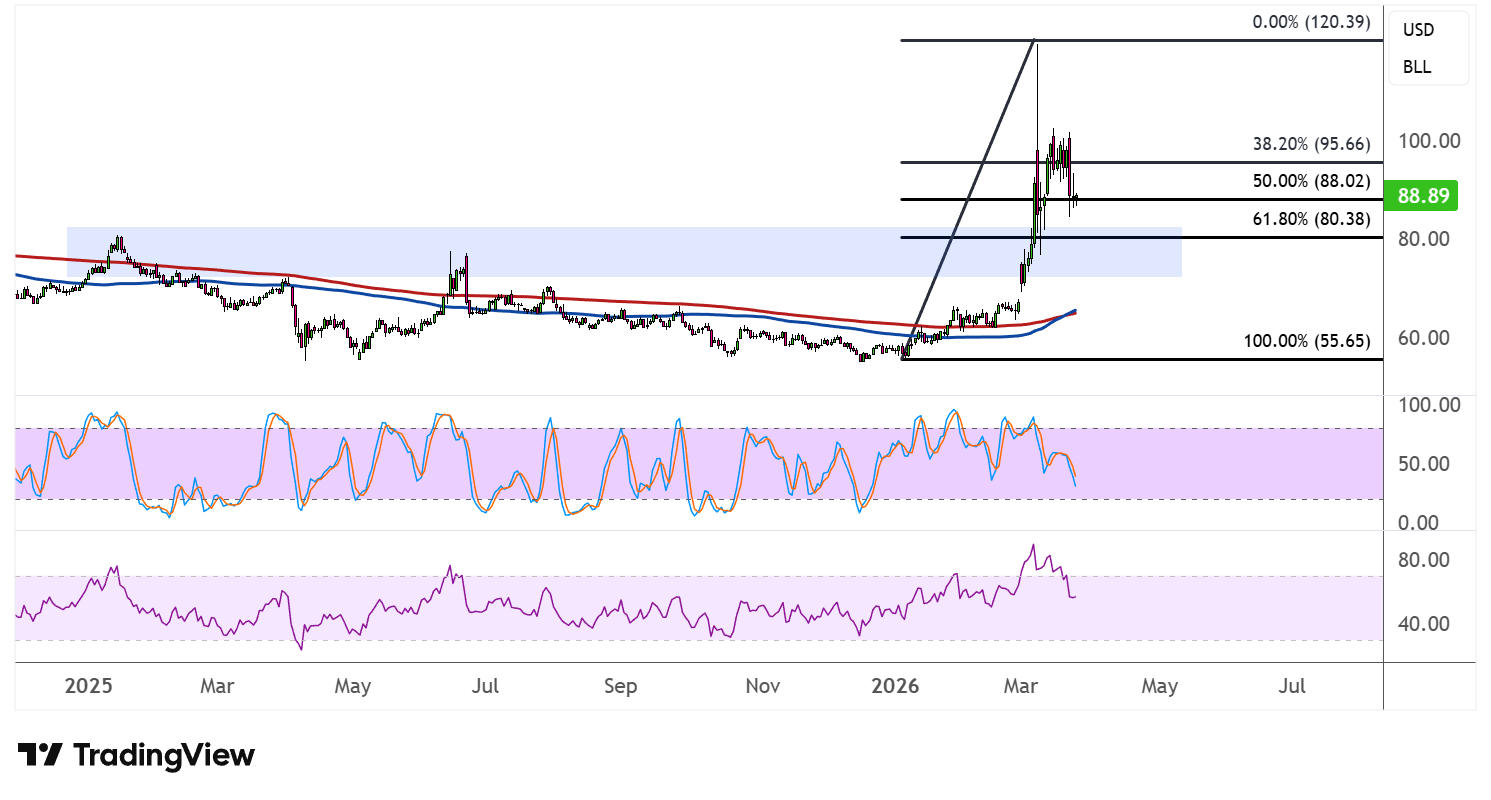This screenshot has height=800, width=1491.
Task: Select the 2025 label on the time axis
Action: point(89,687)
